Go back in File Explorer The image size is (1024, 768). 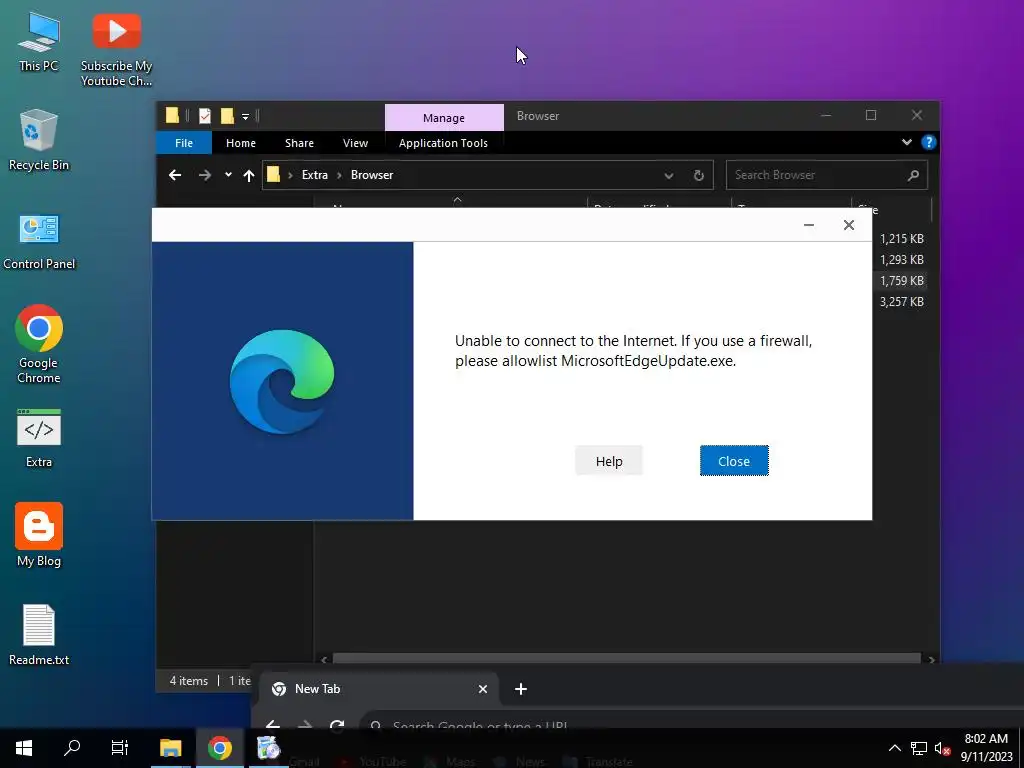[x=174, y=175]
